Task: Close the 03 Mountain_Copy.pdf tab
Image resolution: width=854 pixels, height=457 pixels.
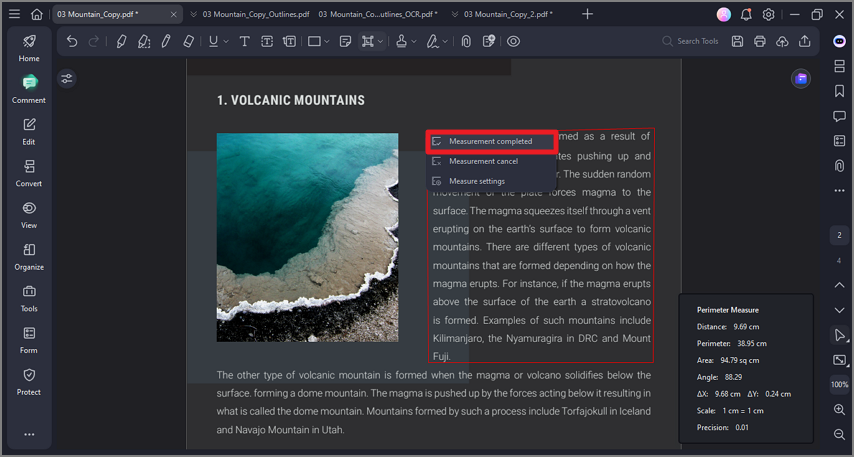Action: point(174,14)
